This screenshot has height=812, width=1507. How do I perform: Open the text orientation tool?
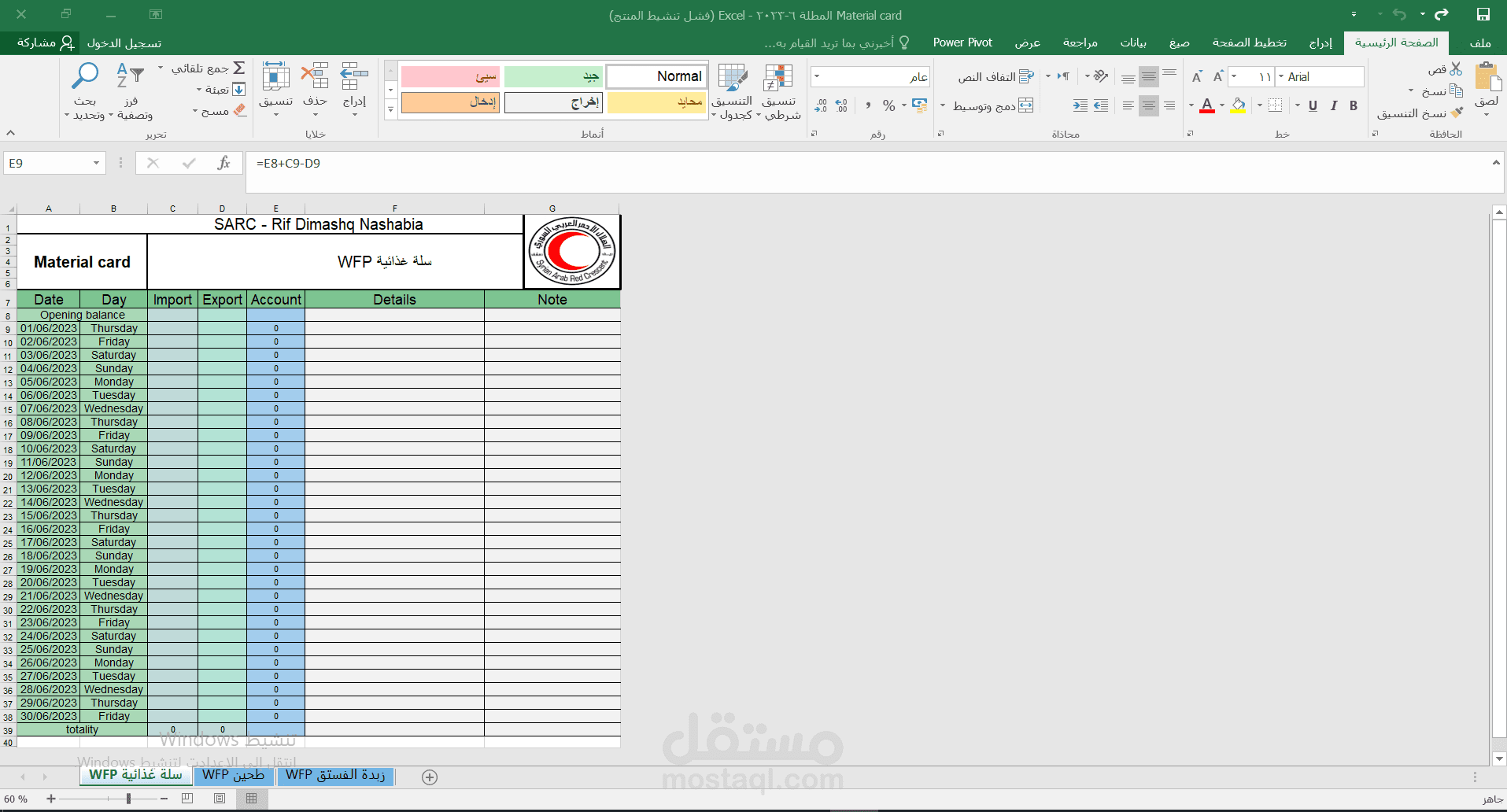1101,76
